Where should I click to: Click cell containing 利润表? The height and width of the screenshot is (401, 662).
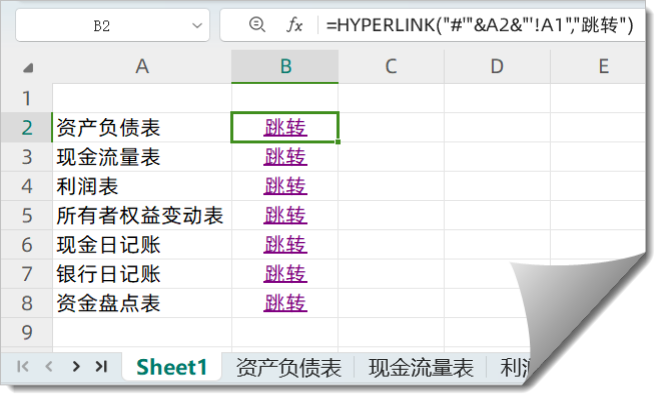click(x=142, y=186)
